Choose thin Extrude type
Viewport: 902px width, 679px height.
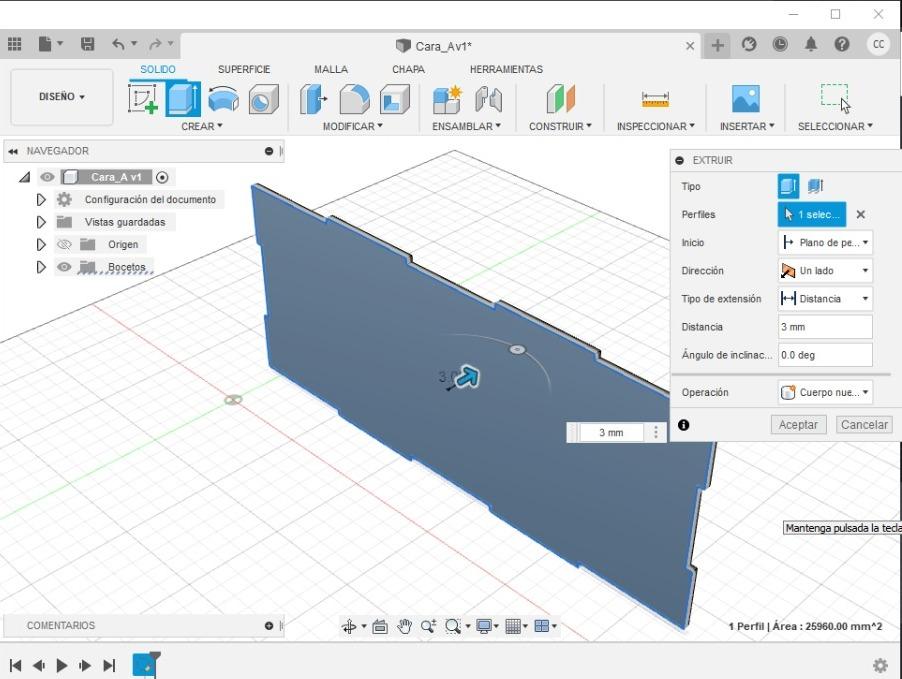pos(816,186)
